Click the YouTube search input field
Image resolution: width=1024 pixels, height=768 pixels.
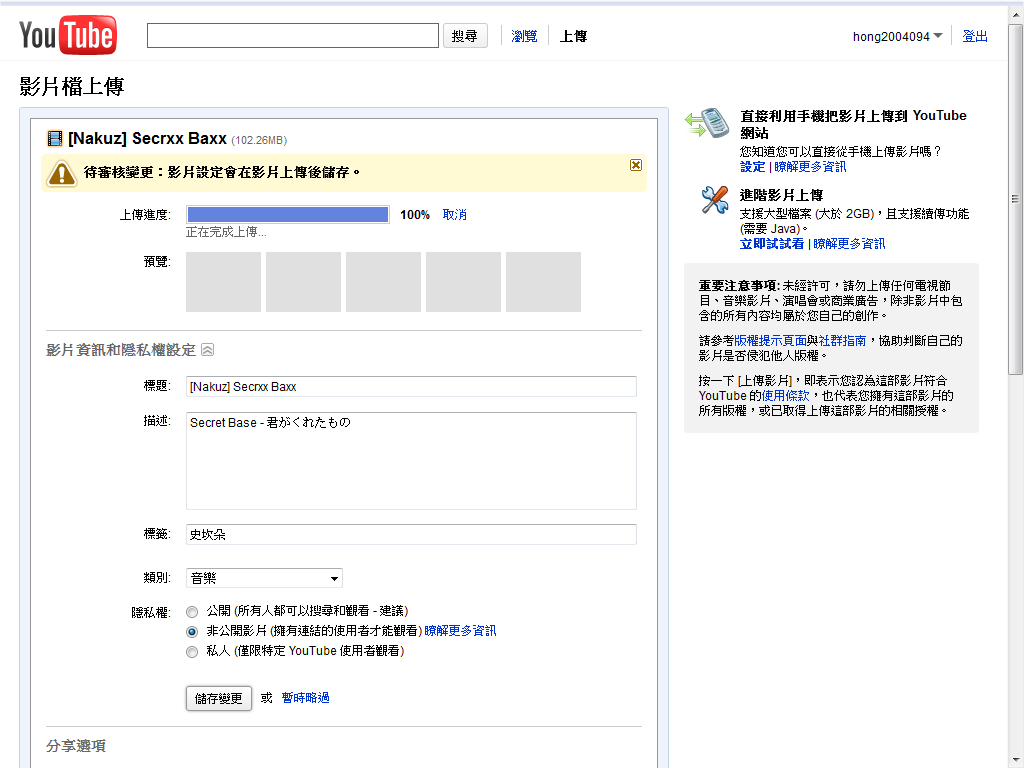coord(293,36)
